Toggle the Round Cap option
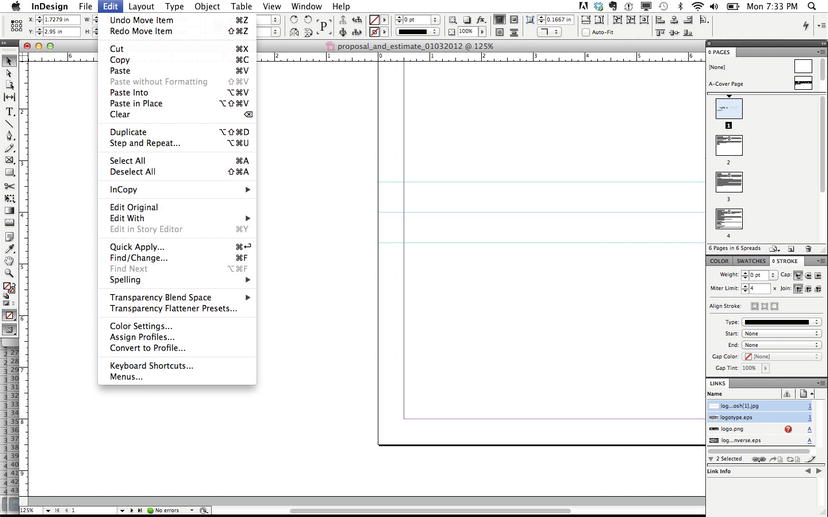Viewport: 828px width, 517px height. [808, 275]
